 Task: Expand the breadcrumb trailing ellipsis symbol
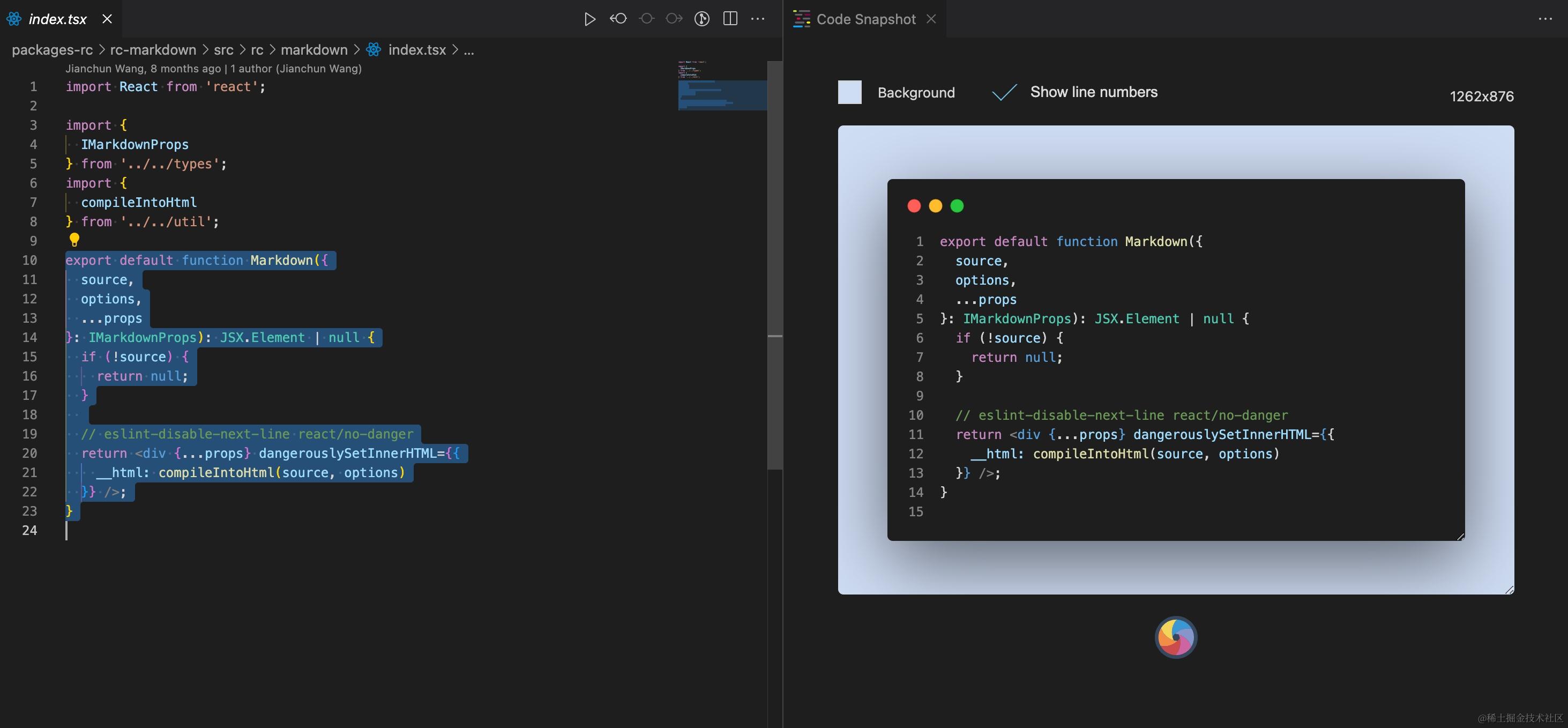point(469,50)
